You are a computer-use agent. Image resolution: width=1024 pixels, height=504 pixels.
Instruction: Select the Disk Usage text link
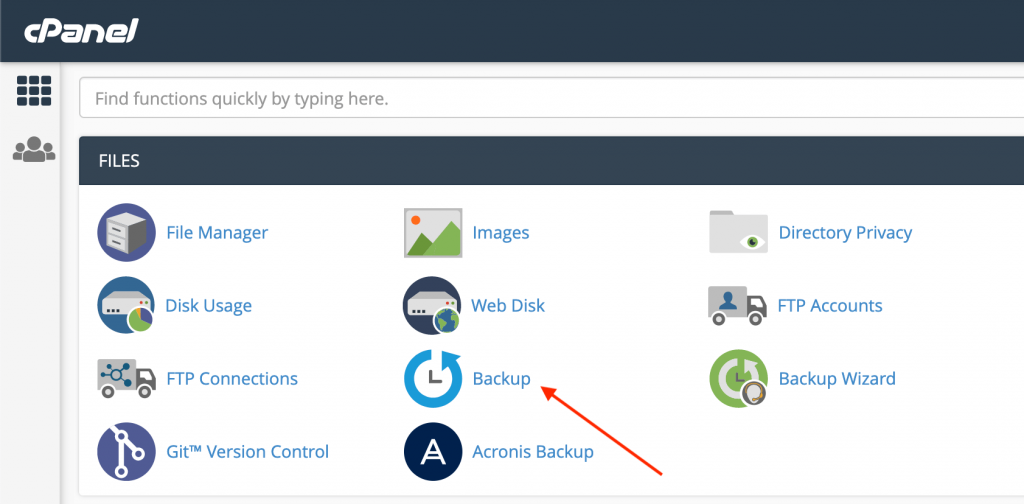pos(208,306)
